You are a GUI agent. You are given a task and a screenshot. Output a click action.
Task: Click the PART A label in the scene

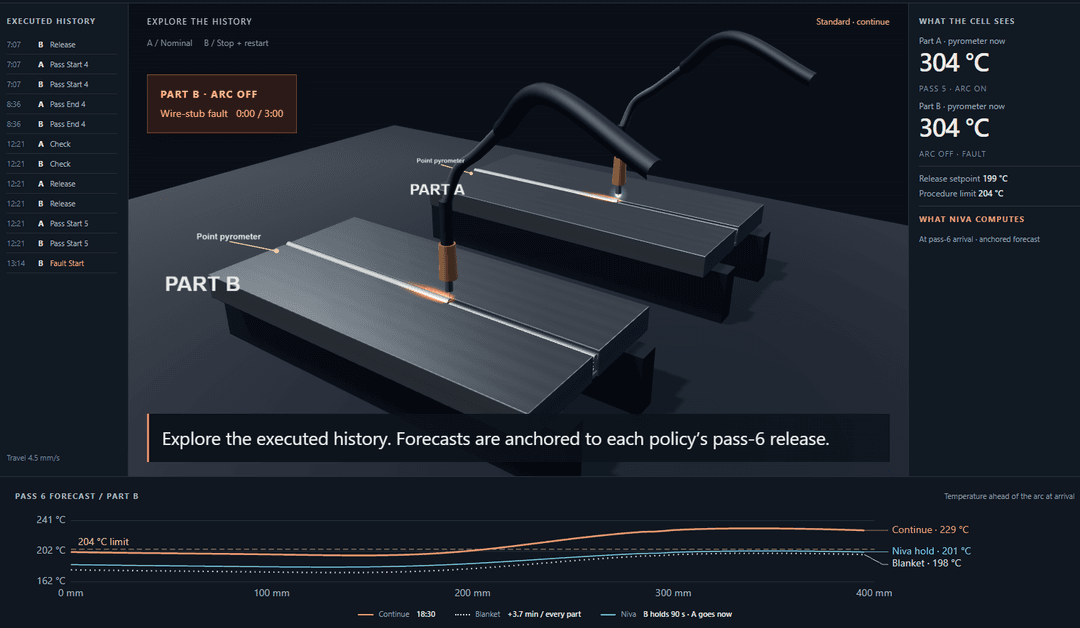(x=437, y=190)
